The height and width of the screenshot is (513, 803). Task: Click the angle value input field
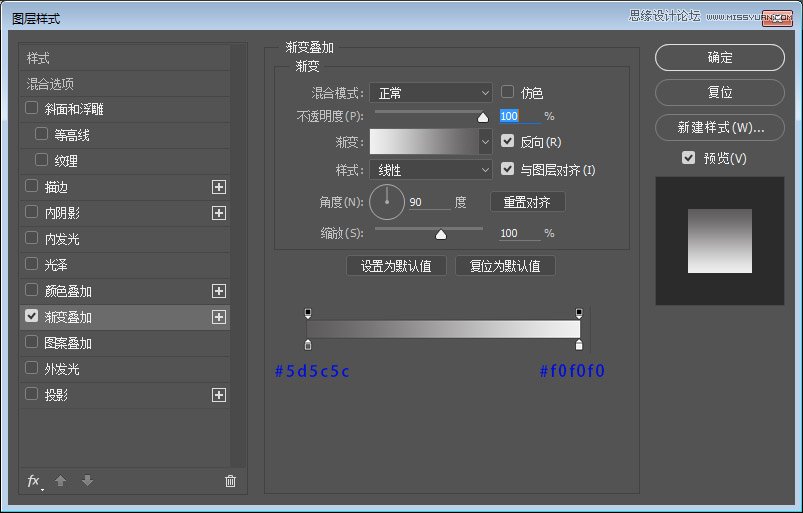point(428,202)
